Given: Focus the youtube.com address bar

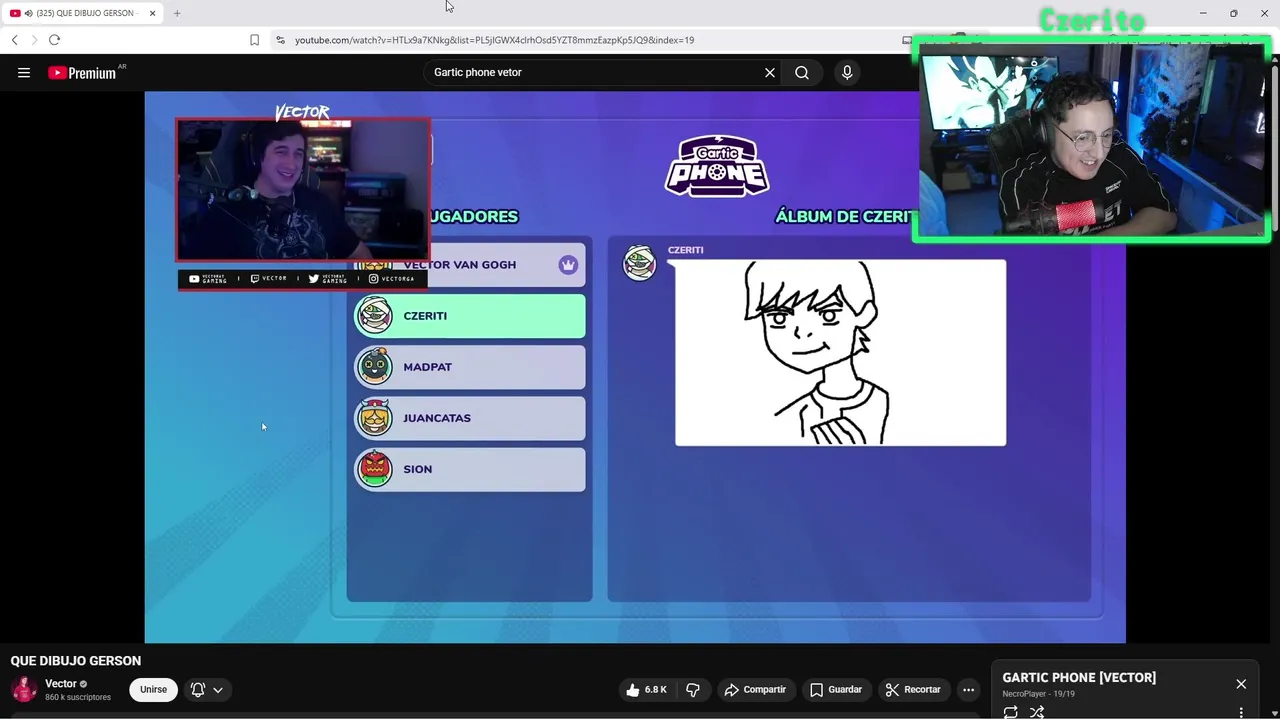Looking at the screenshot, I should [494, 40].
